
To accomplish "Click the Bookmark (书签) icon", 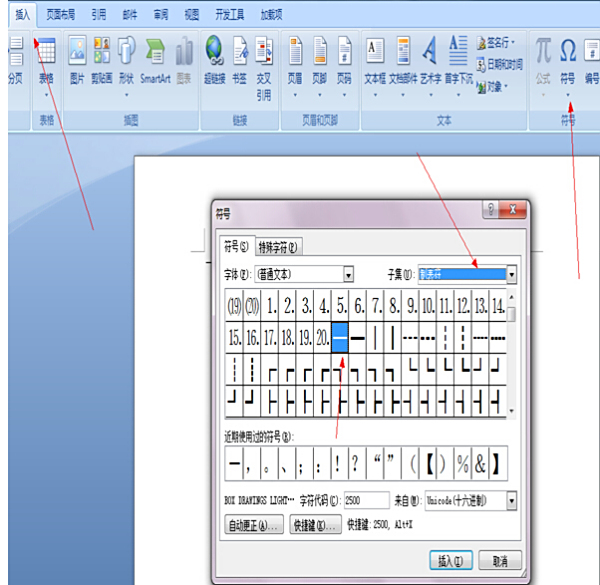I will pos(240,50).
